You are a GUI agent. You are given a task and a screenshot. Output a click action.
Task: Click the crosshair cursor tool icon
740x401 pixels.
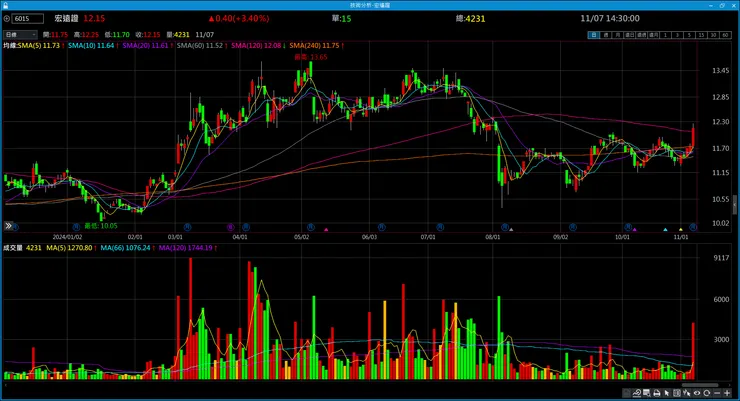[x=687, y=393]
